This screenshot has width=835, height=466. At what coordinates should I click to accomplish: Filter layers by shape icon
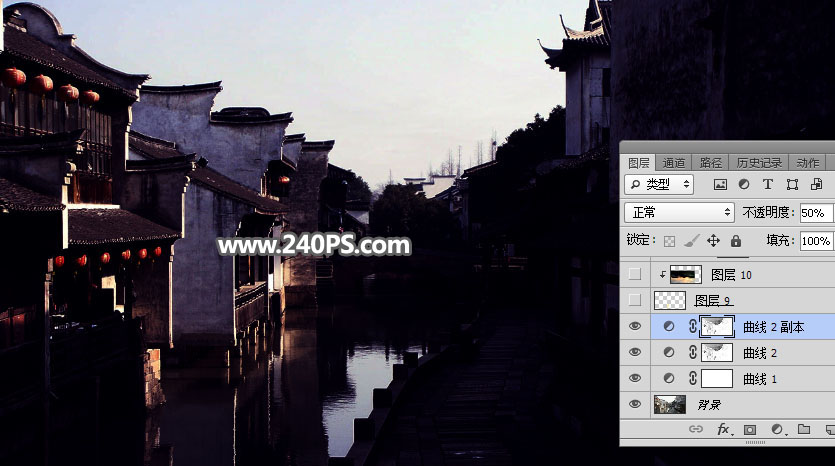tap(792, 184)
